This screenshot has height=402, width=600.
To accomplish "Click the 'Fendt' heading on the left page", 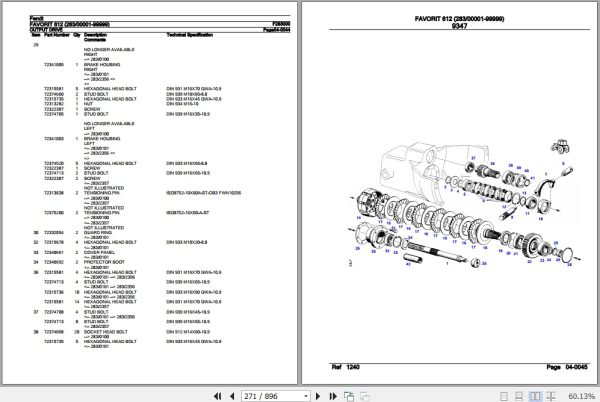I will (x=37, y=18).
